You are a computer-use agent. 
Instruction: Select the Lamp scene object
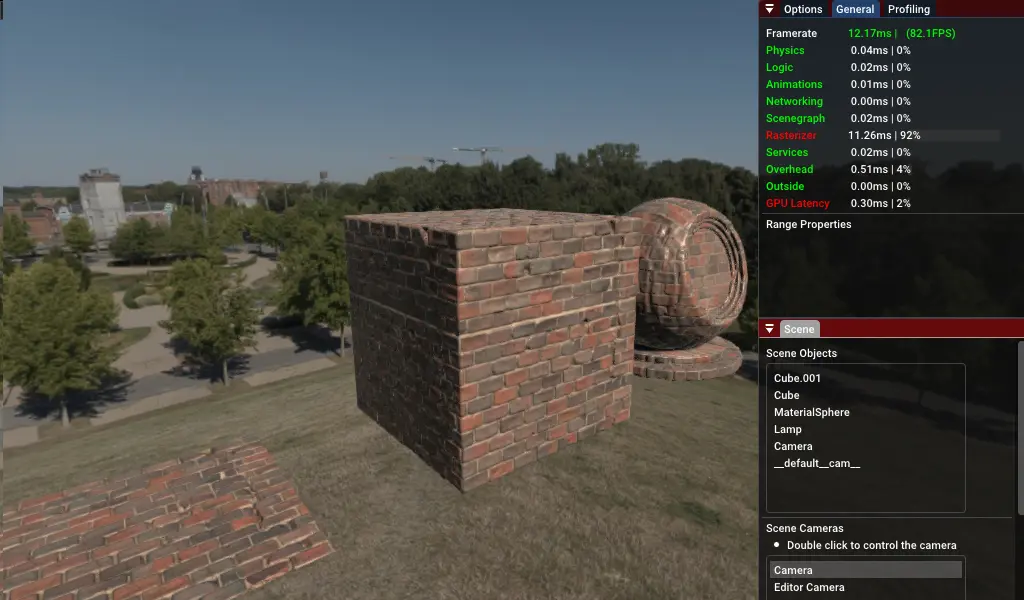786,429
